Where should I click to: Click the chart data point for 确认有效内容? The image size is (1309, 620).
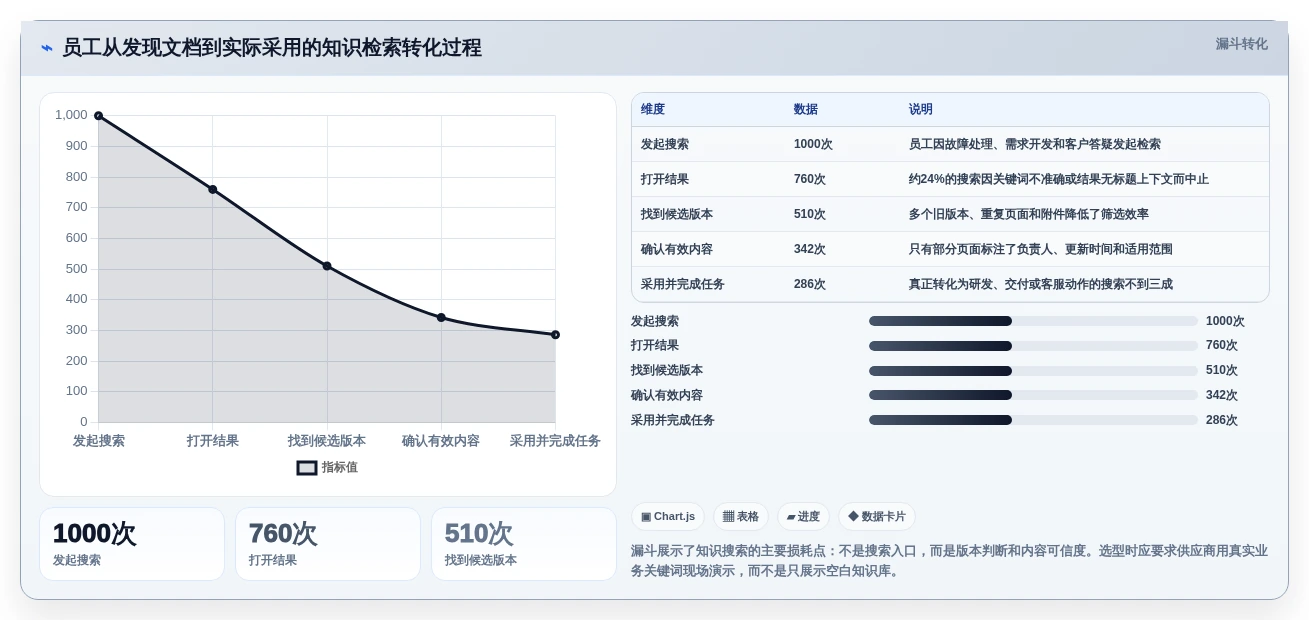point(441,317)
